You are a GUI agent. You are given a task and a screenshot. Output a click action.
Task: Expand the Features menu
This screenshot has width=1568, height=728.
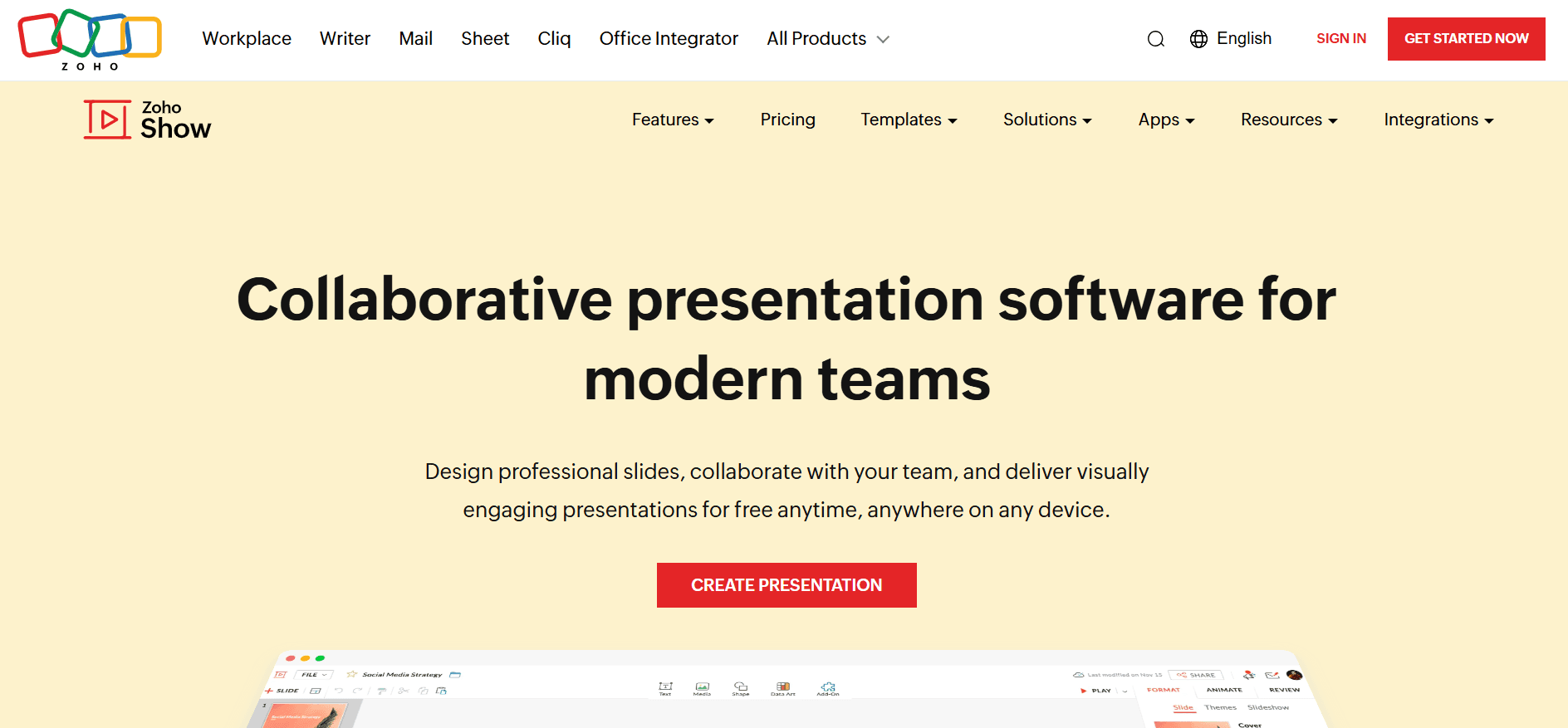click(673, 120)
